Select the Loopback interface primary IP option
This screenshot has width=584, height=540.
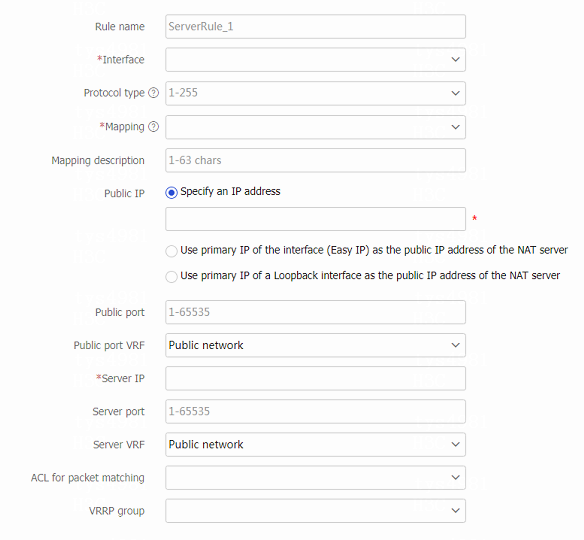click(x=171, y=277)
